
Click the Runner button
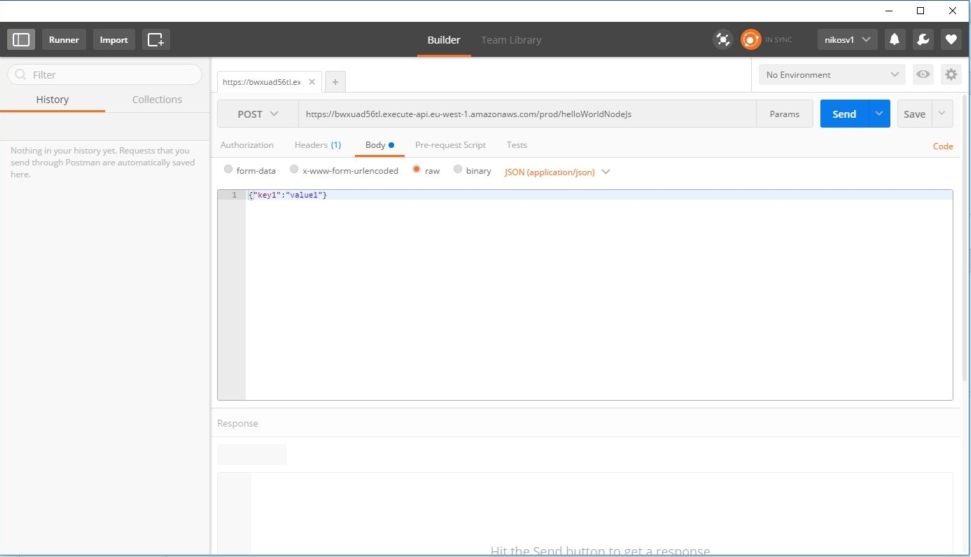tap(64, 40)
